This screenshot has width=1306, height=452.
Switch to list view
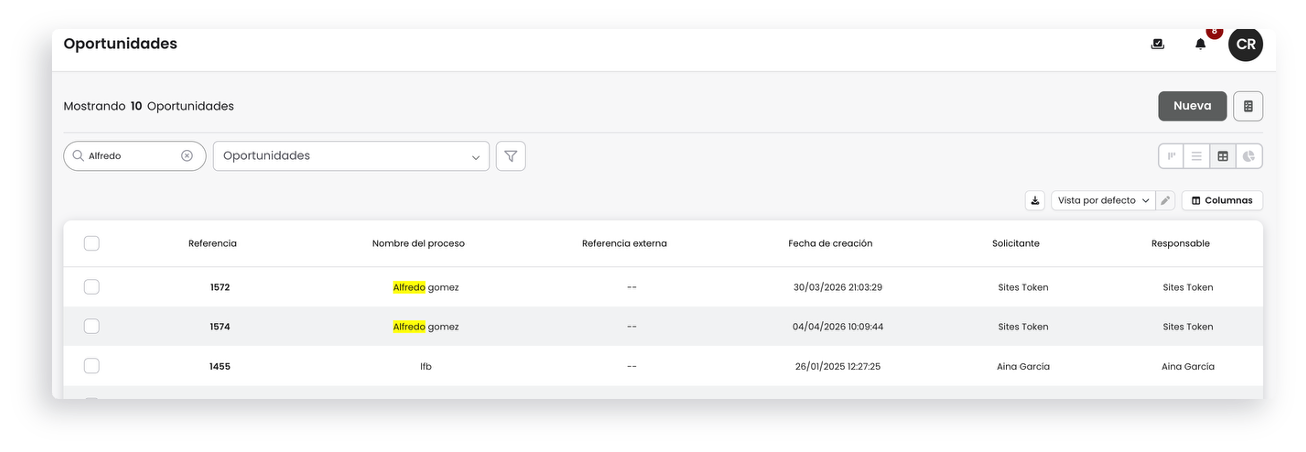1197,156
